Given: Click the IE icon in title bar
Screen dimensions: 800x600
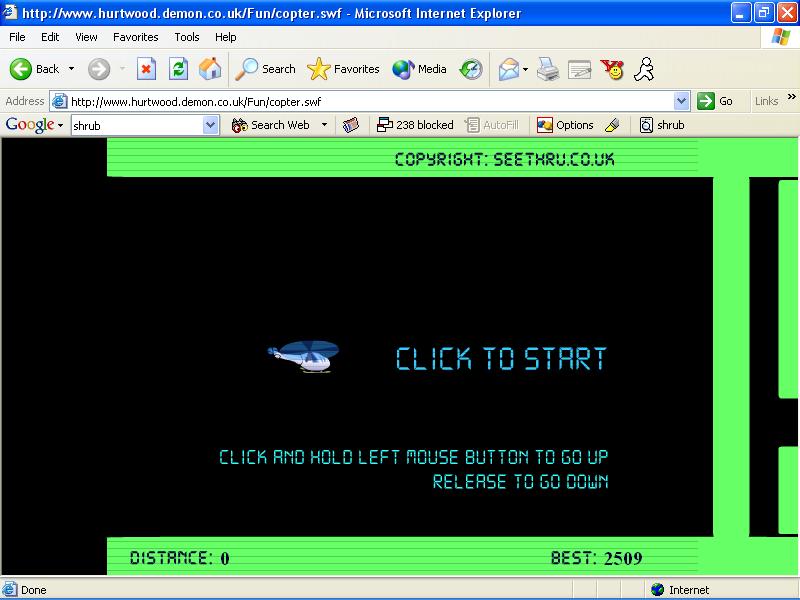Looking at the screenshot, I should pyautogui.click(x=10, y=12).
